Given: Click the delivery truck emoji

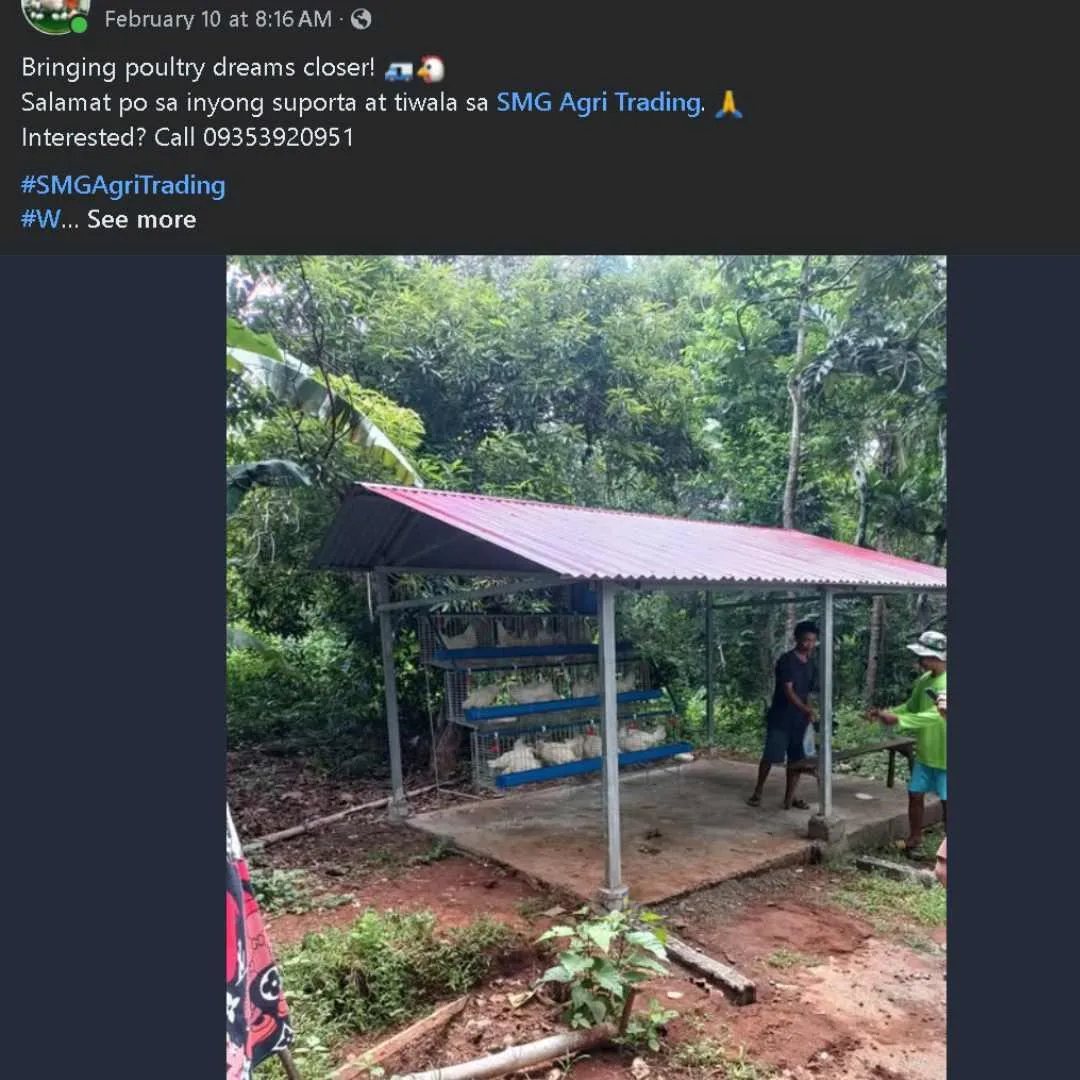Looking at the screenshot, I should (398, 70).
